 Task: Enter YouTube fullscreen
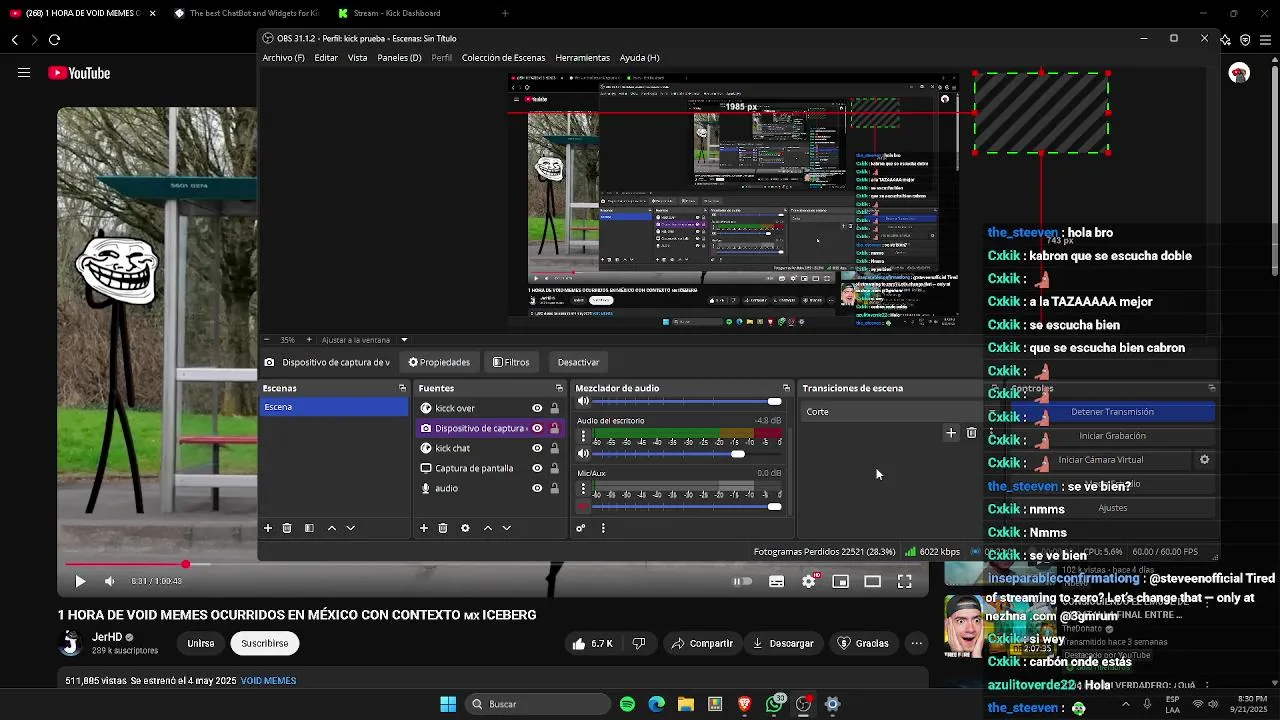coord(905,581)
